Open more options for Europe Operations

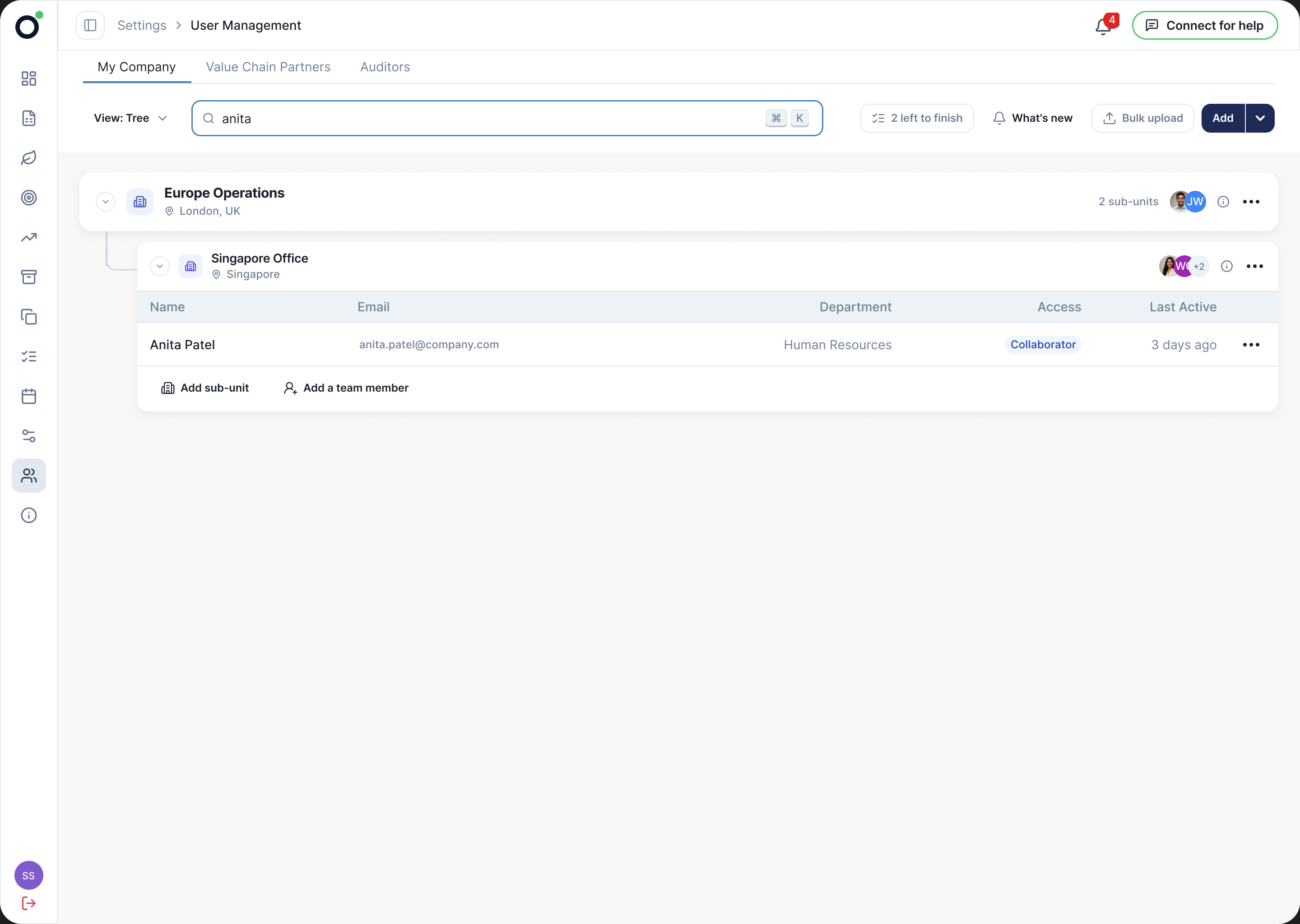pos(1250,201)
